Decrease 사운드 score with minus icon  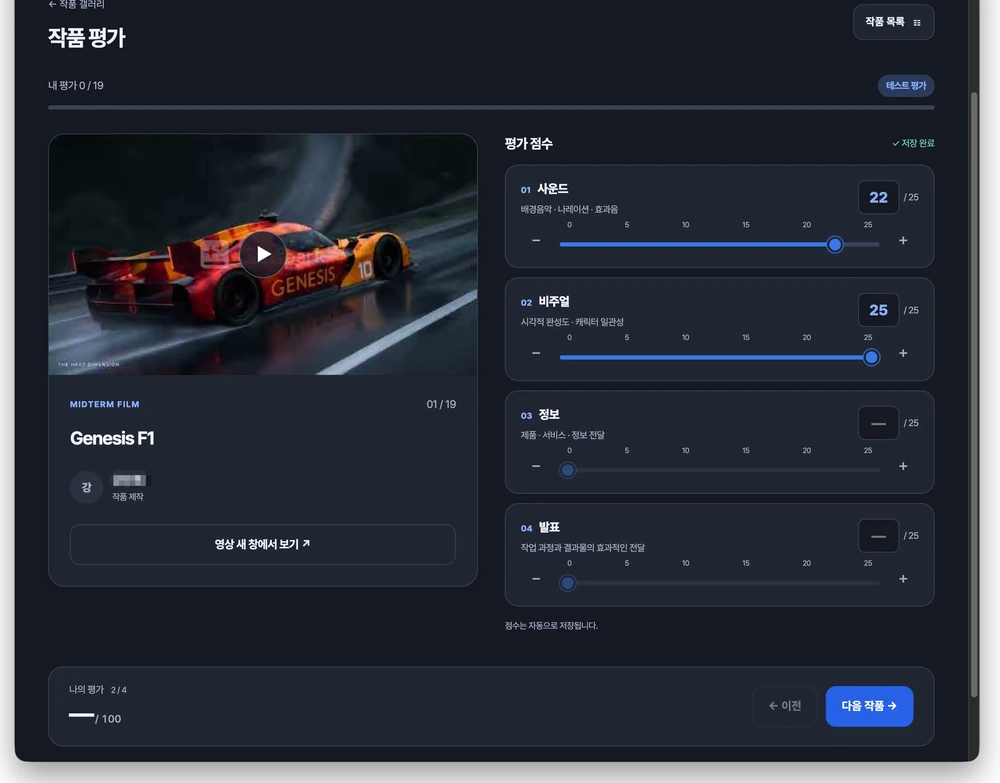pyautogui.click(x=536, y=240)
